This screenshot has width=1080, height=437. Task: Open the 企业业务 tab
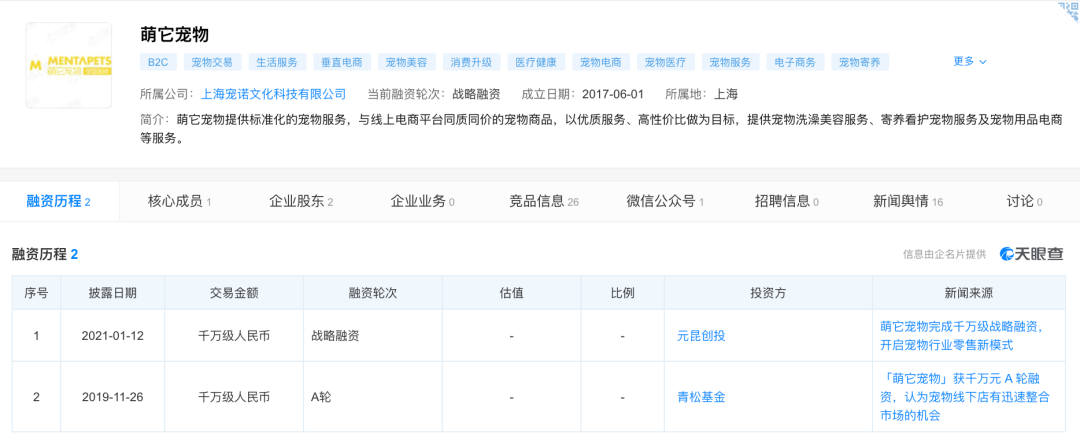click(422, 202)
